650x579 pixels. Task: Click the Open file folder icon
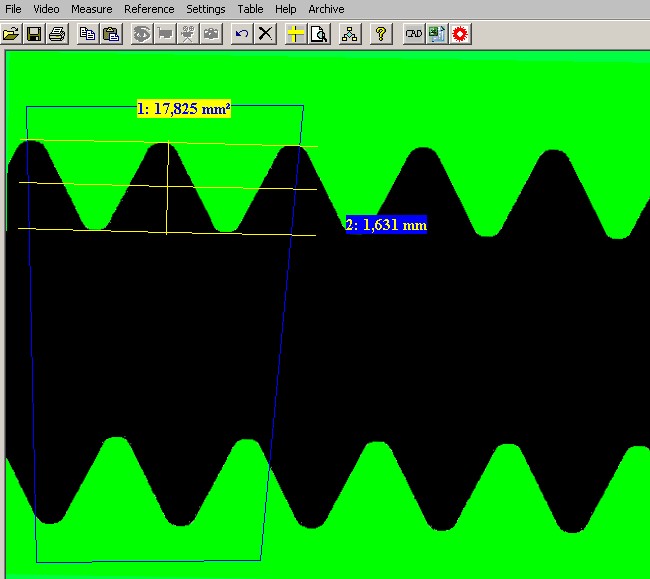point(11,34)
